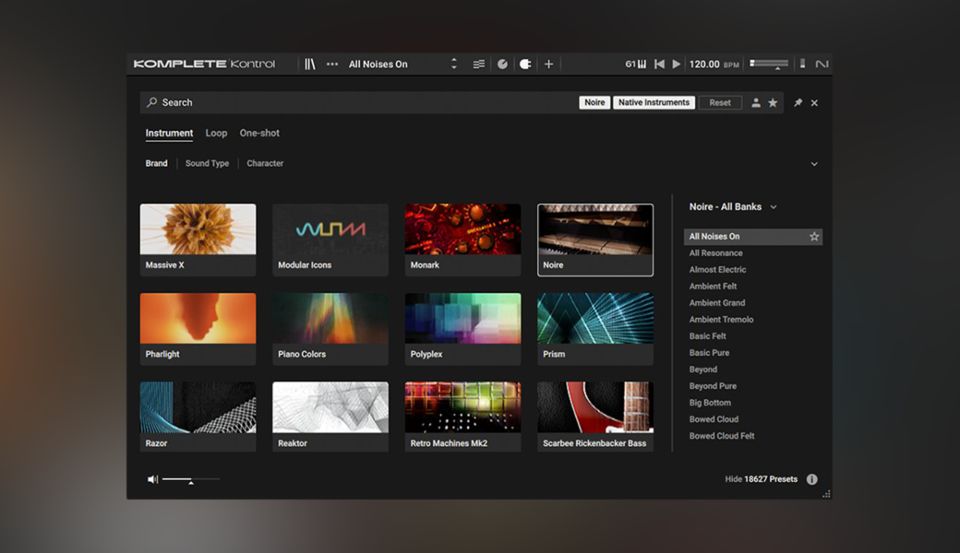Viewport: 960px width, 553px height.
Task: Open the plug-in view icon in header
Action: coord(525,64)
